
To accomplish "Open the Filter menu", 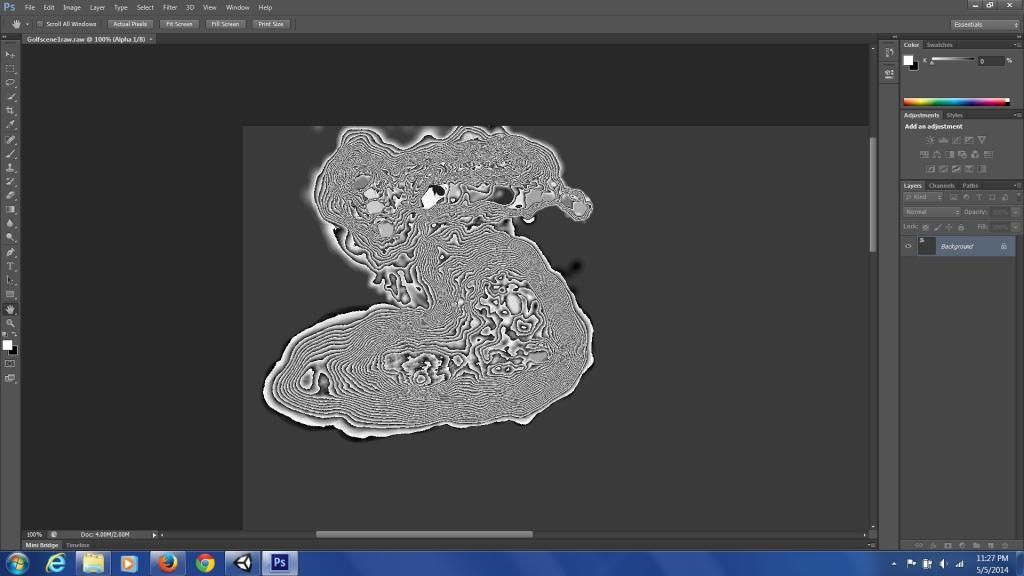I will tap(169, 7).
